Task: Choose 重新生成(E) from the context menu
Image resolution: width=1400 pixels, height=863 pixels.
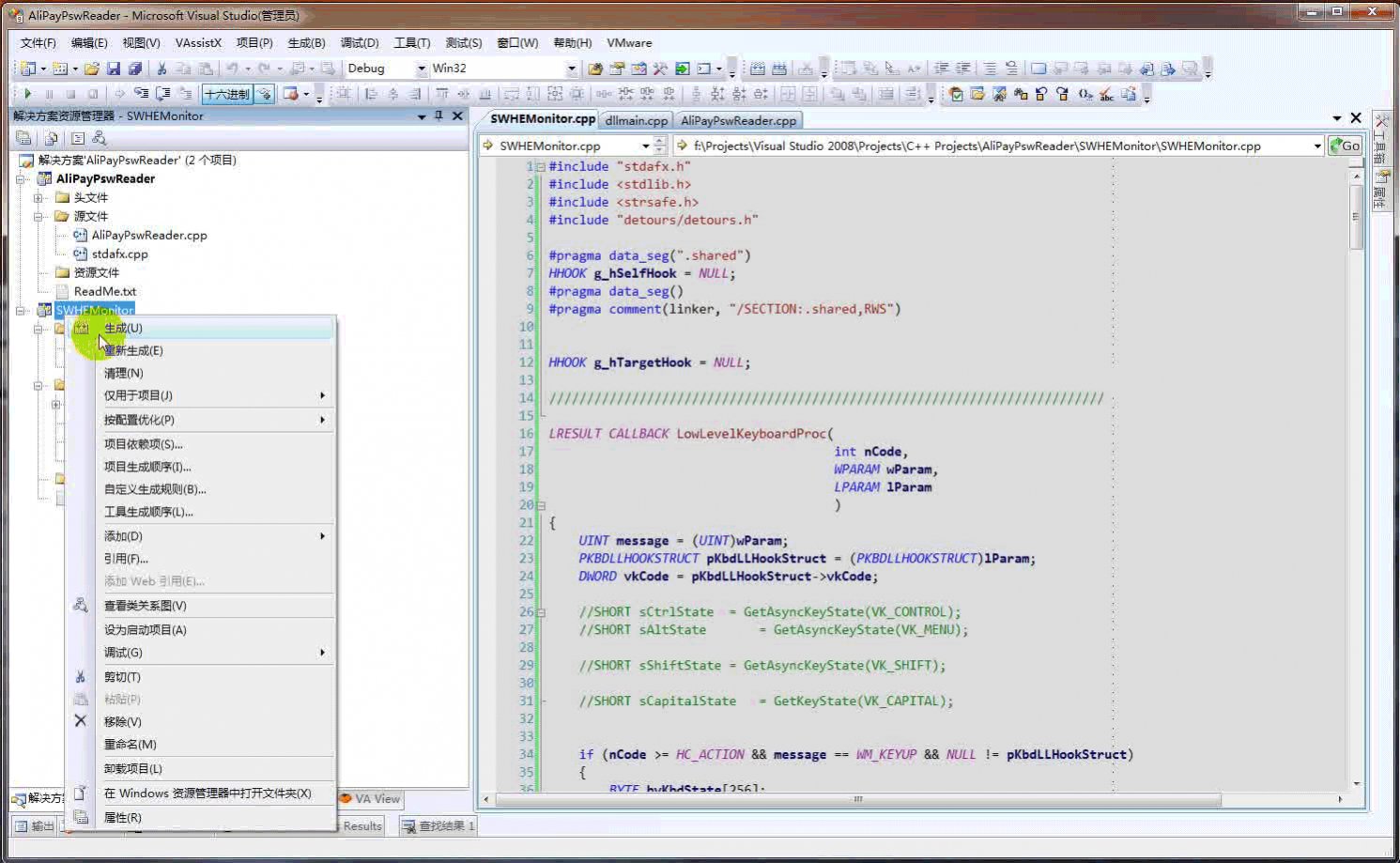Action: click(x=133, y=350)
